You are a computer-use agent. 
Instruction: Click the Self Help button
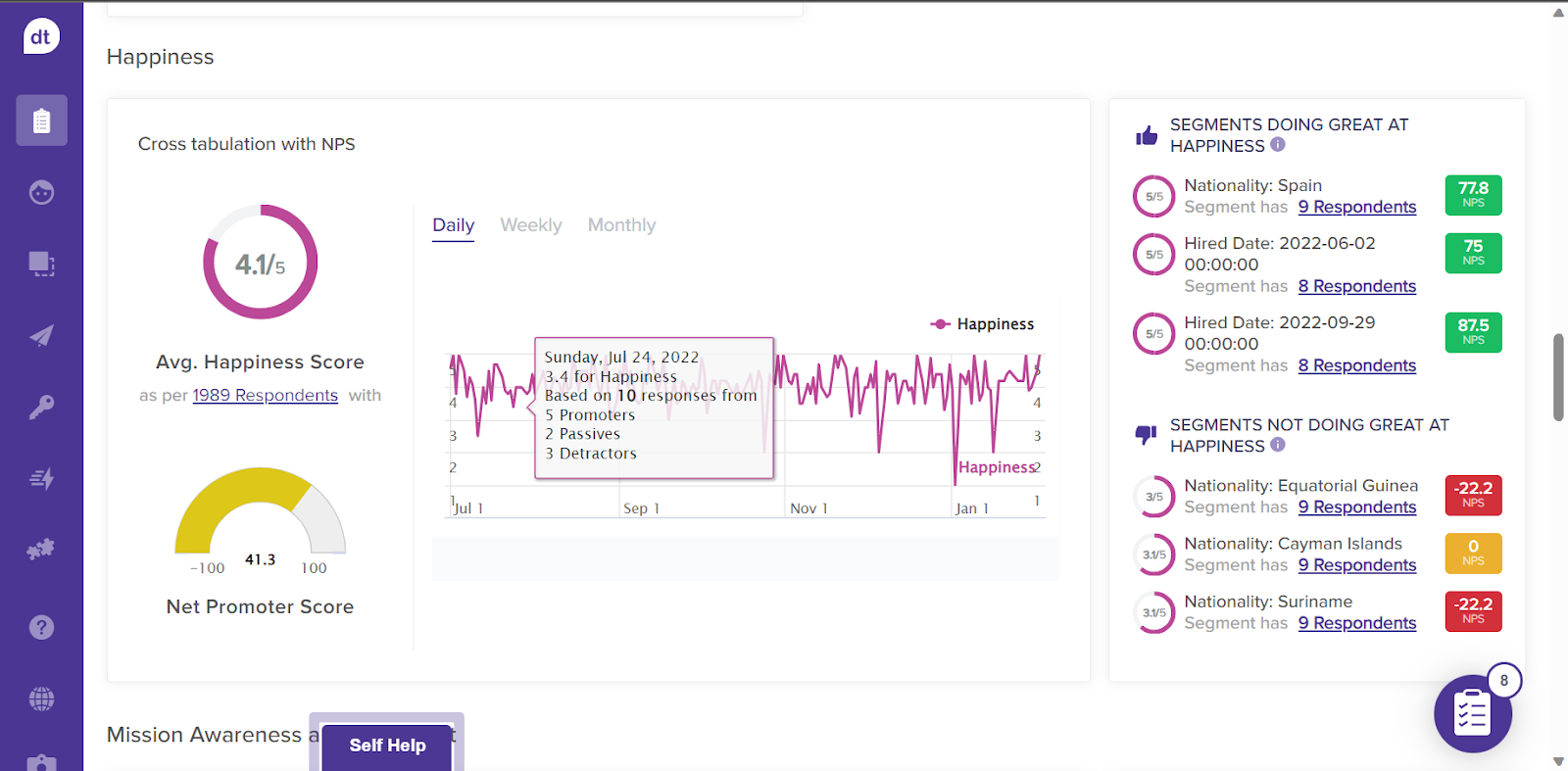click(x=387, y=746)
